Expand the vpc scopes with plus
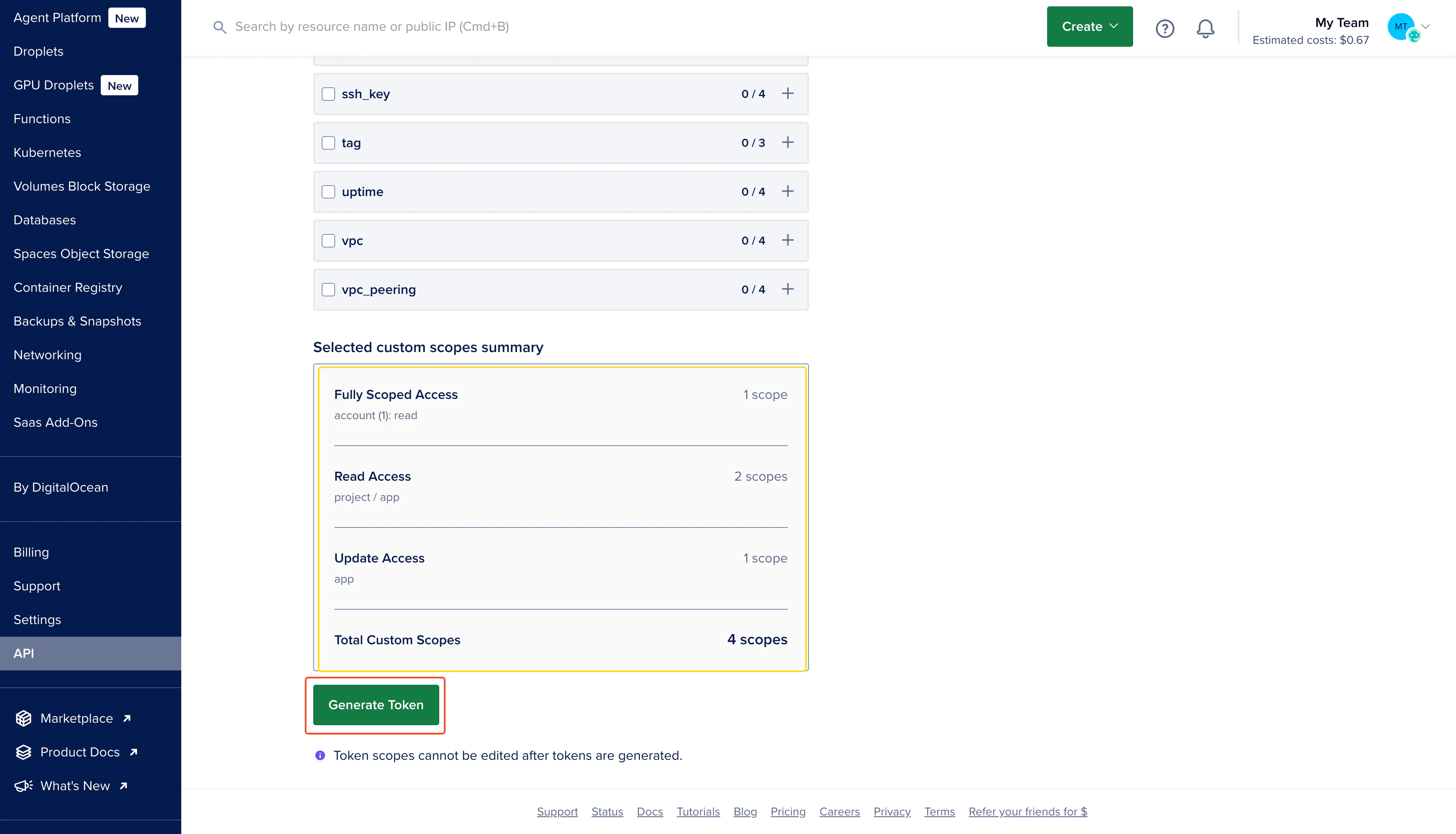The width and height of the screenshot is (1456, 834). [x=788, y=240]
